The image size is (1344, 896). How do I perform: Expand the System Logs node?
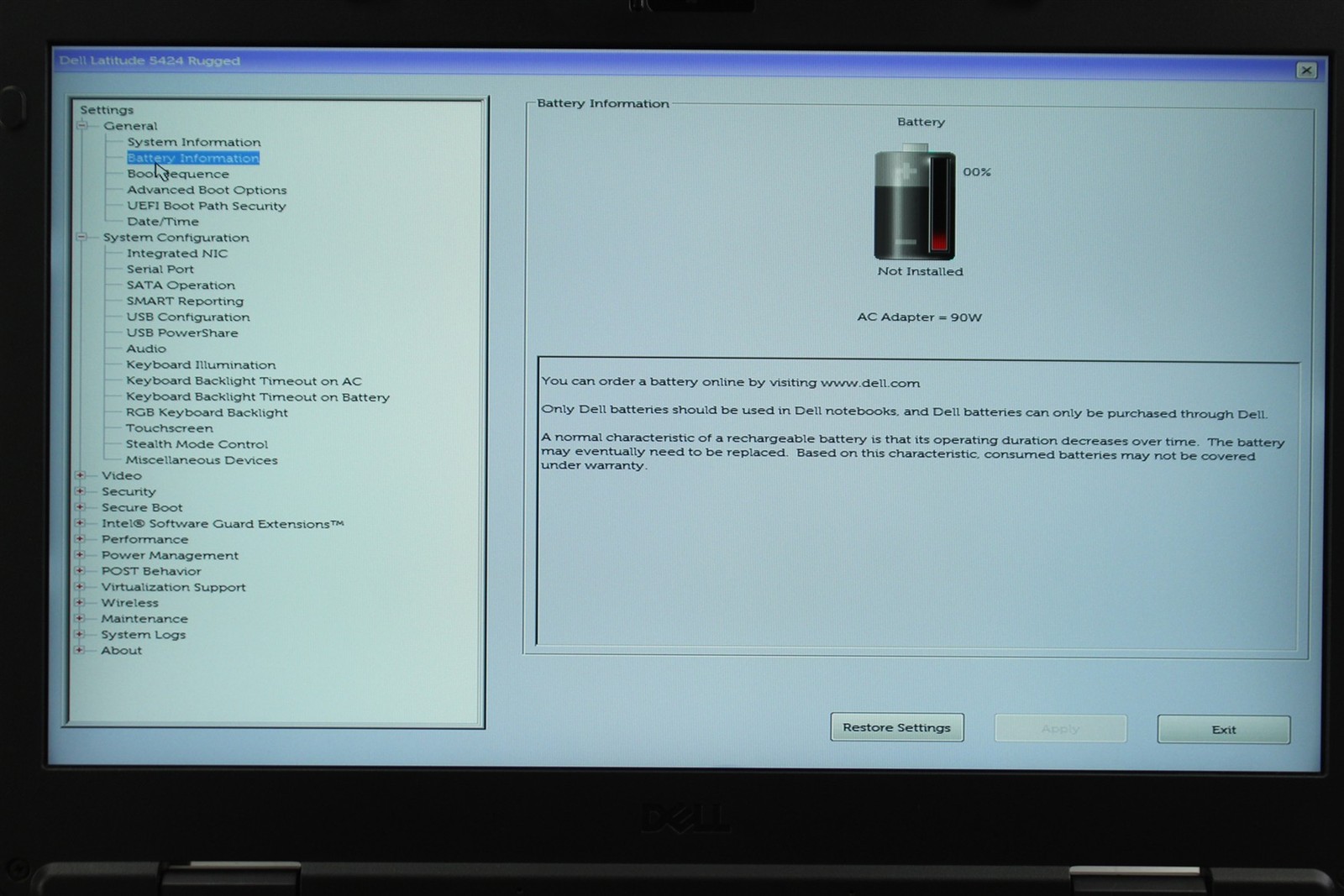tap(81, 635)
